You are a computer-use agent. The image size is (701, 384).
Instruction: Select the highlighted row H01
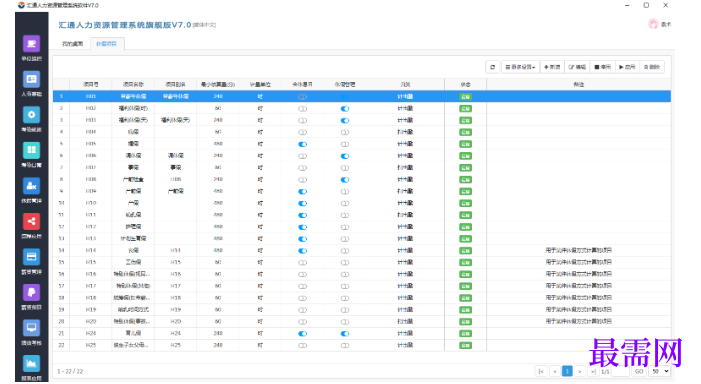click(x=362, y=97)
